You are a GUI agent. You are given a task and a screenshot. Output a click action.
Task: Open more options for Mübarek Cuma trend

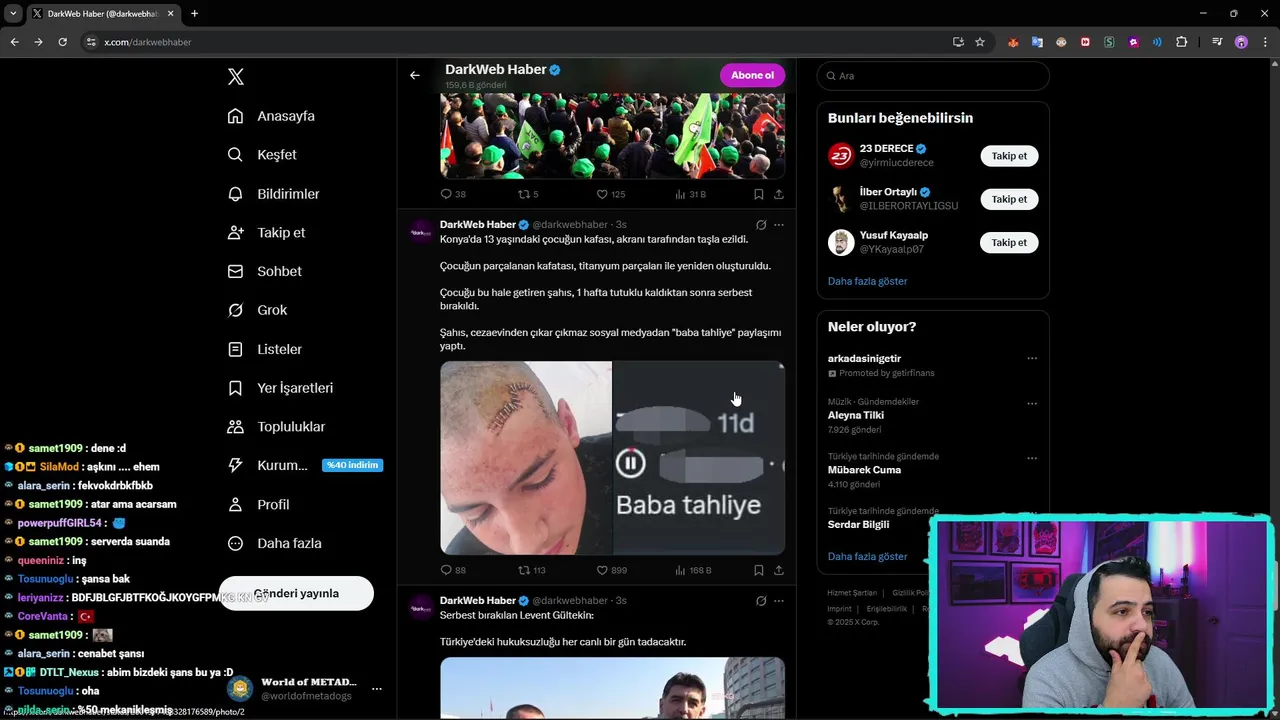click(x=1032, y=458)
